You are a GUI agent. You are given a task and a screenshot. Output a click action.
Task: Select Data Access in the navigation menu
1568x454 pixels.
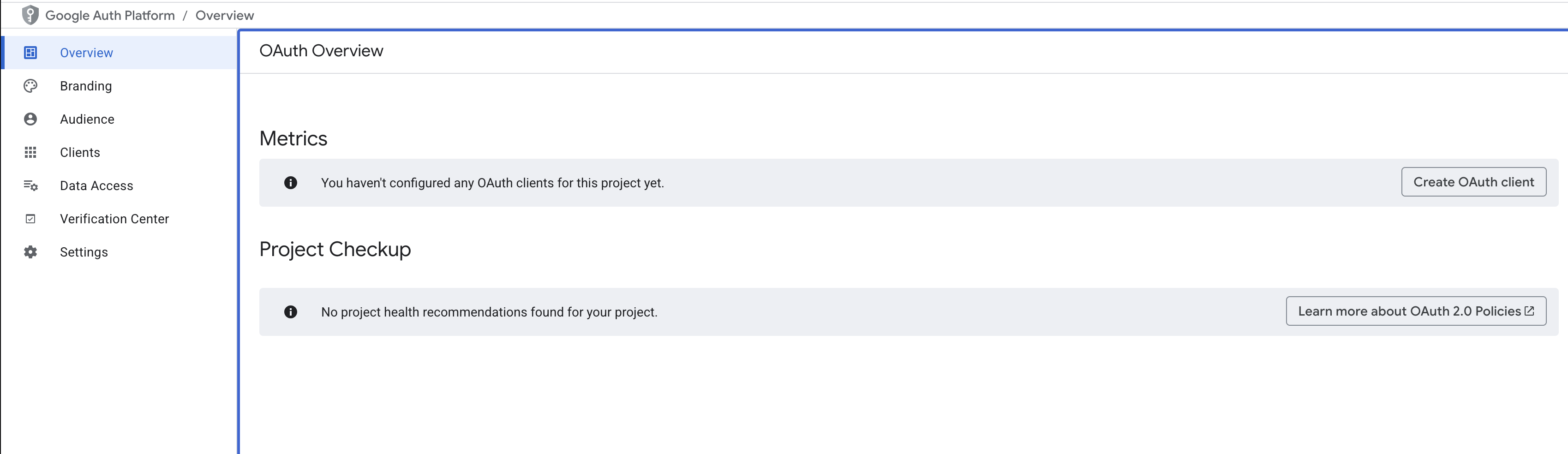[97, 185]
